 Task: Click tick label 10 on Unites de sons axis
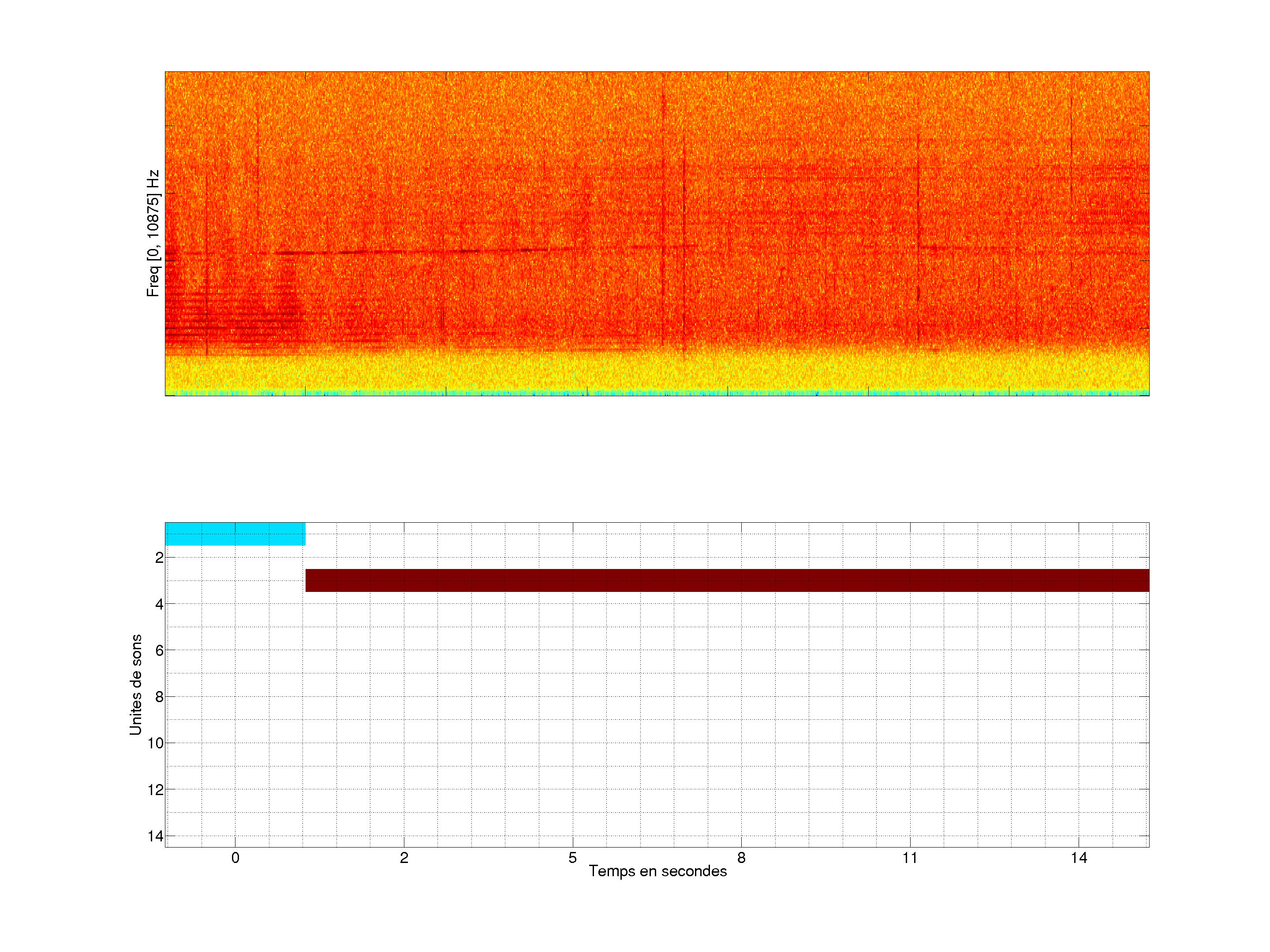click(x=156, y=743)
